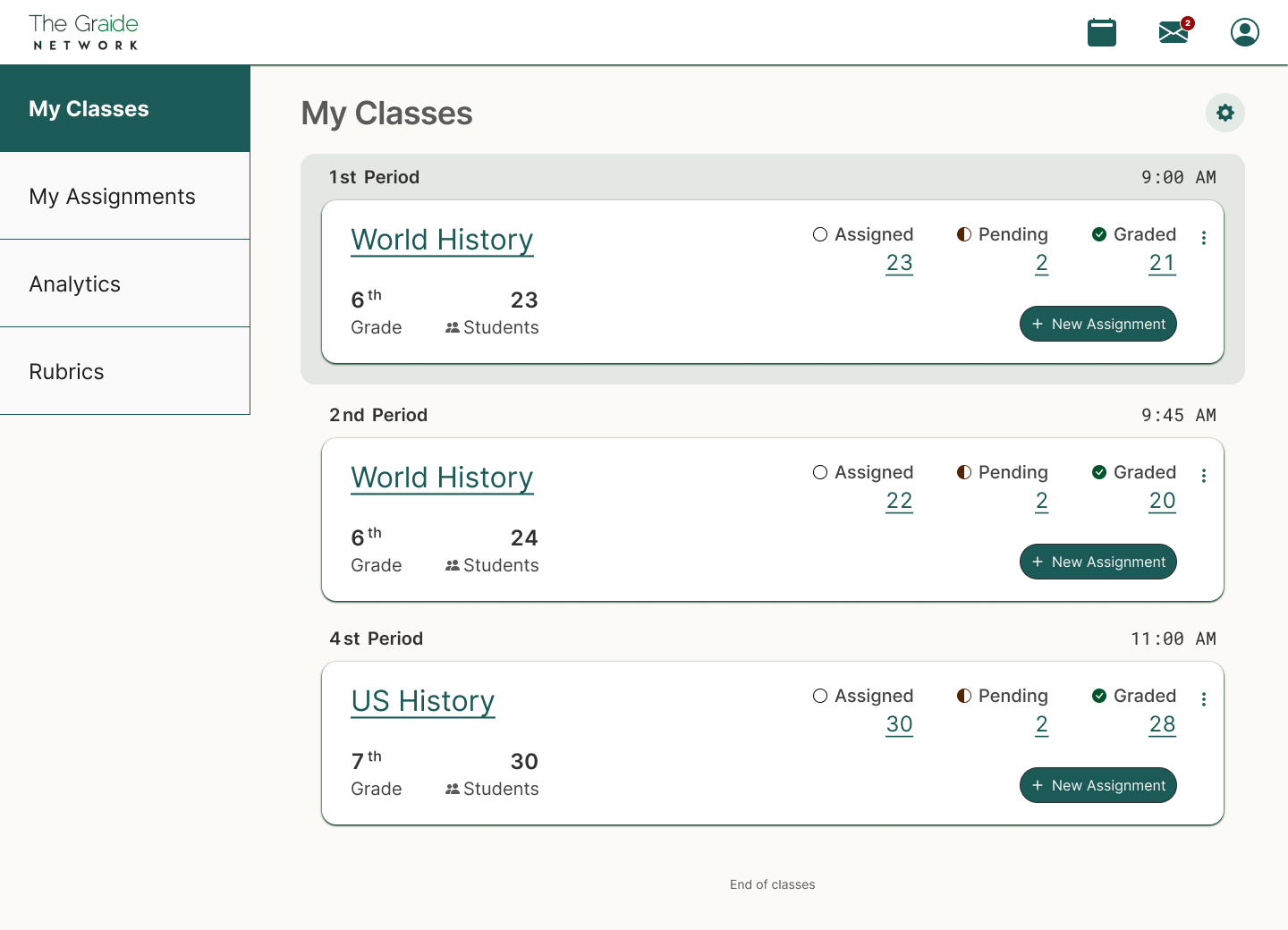Image resolution: width=1288 pixels, height=930 pixels.
Task: Open options menu for 1st Period World History
Action: (1204, 238)
